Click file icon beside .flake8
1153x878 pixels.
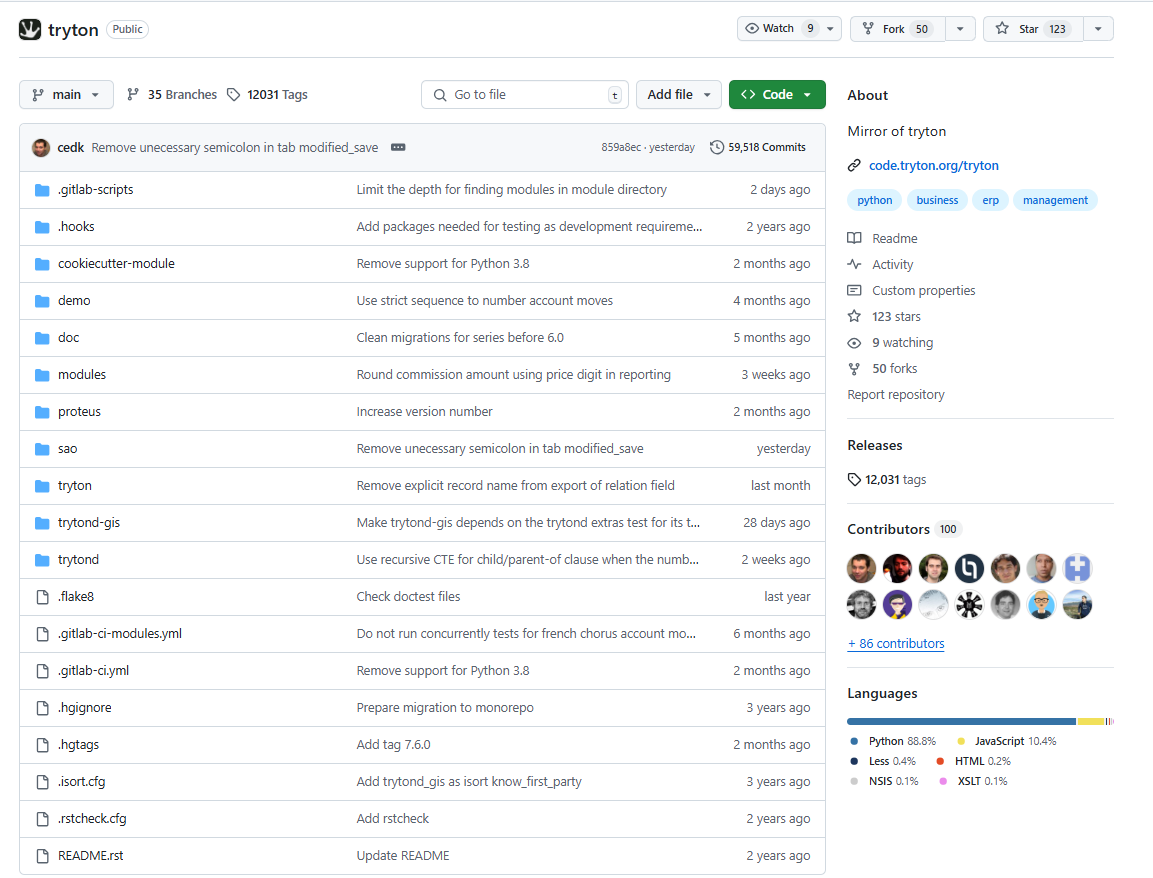43,596
